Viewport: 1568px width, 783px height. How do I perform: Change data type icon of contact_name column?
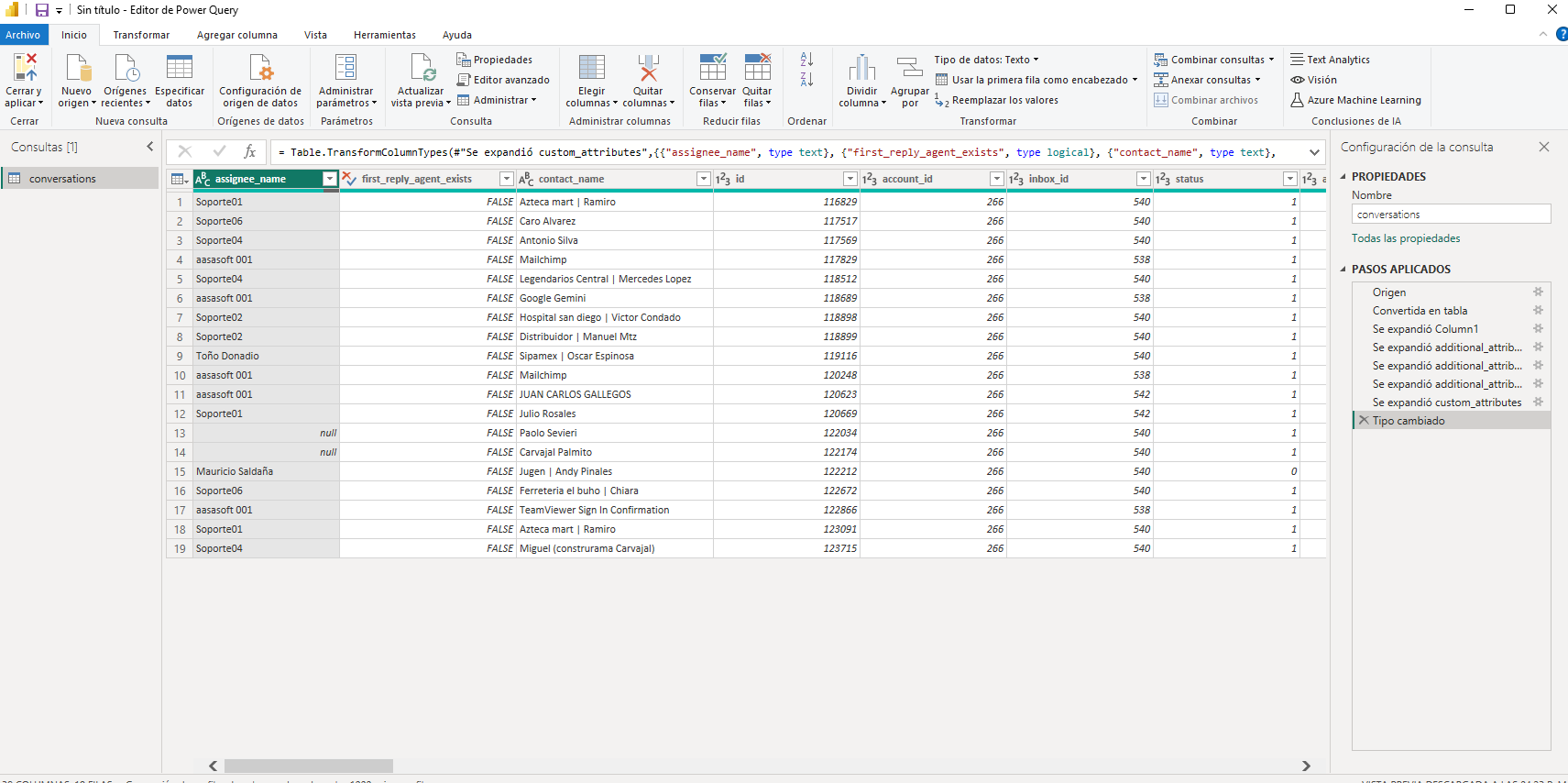tap(526, 179)
